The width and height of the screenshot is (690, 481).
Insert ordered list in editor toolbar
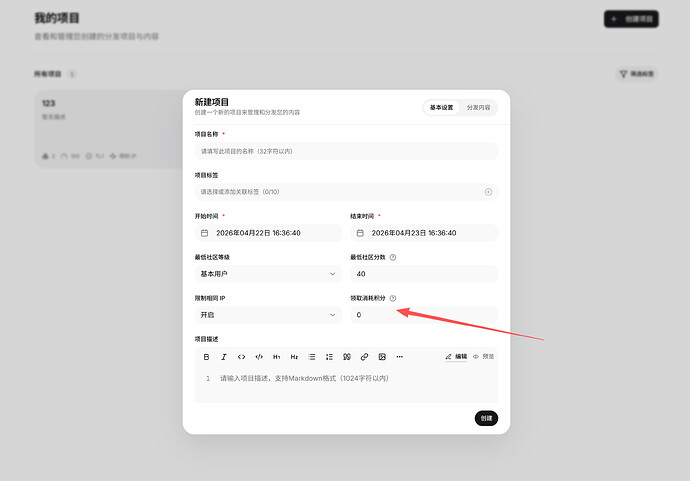click(x=329, y=357)
